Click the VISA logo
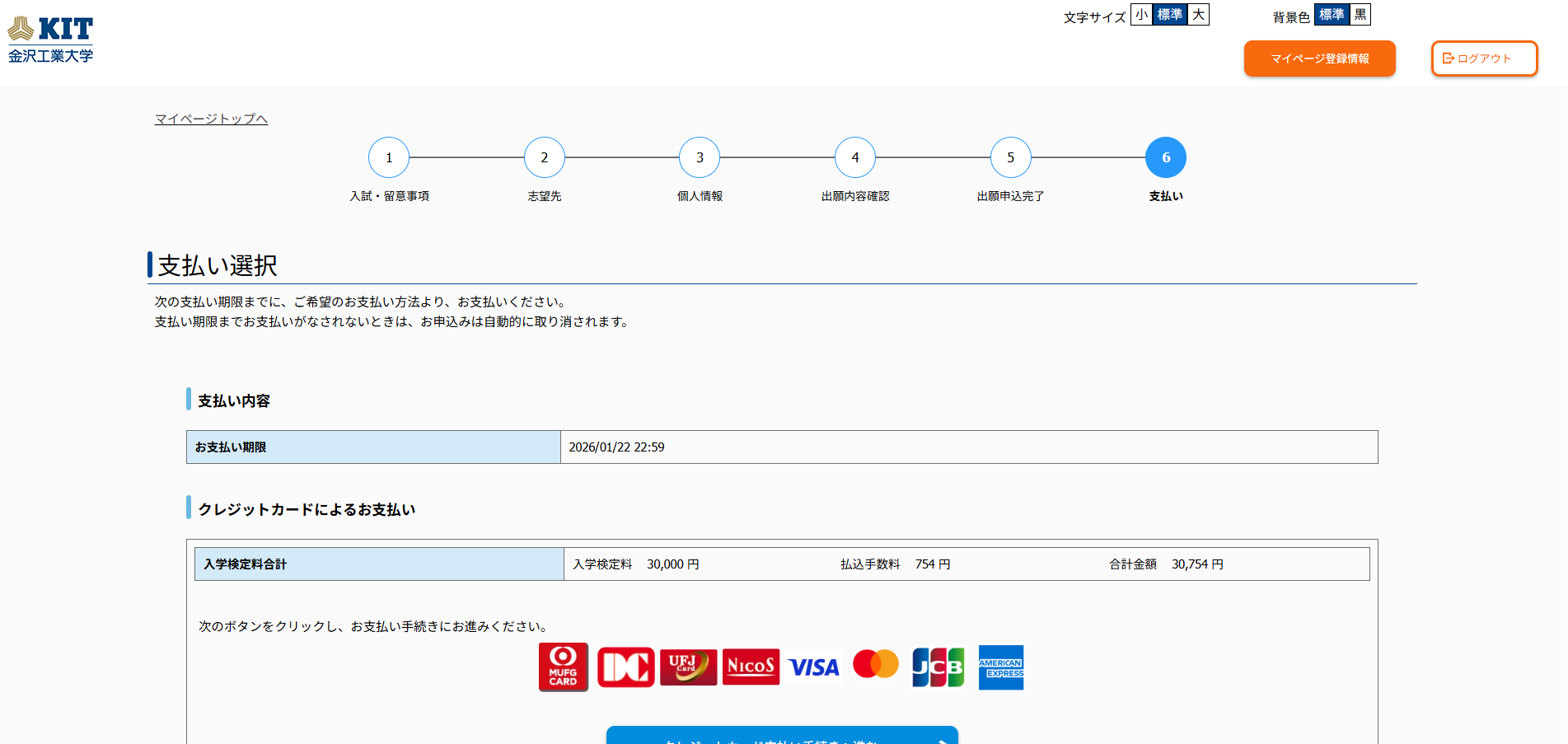This screenshot has height=744, width=1568. 813,667
